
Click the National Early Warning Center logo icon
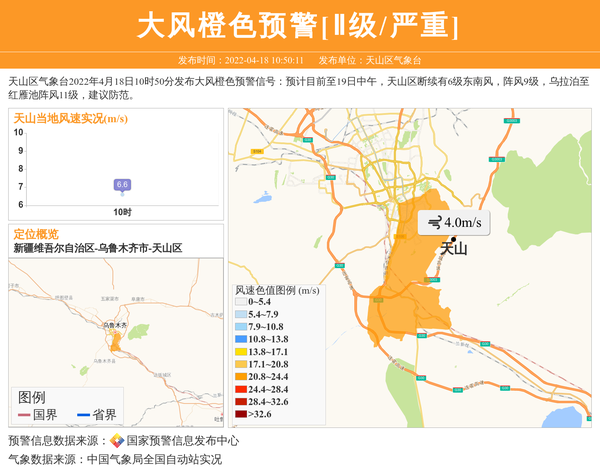[117, 441]
